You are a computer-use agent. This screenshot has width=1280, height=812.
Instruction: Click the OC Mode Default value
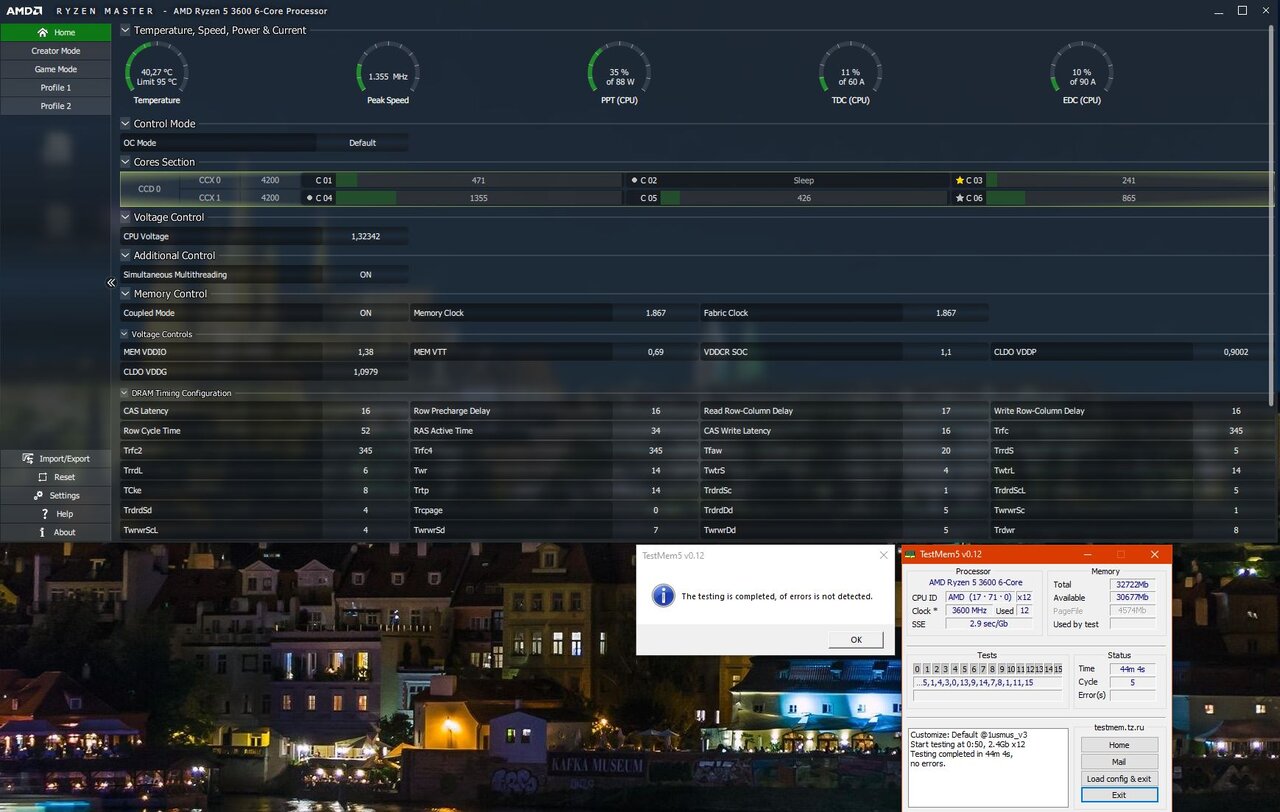tap(362, 143)
